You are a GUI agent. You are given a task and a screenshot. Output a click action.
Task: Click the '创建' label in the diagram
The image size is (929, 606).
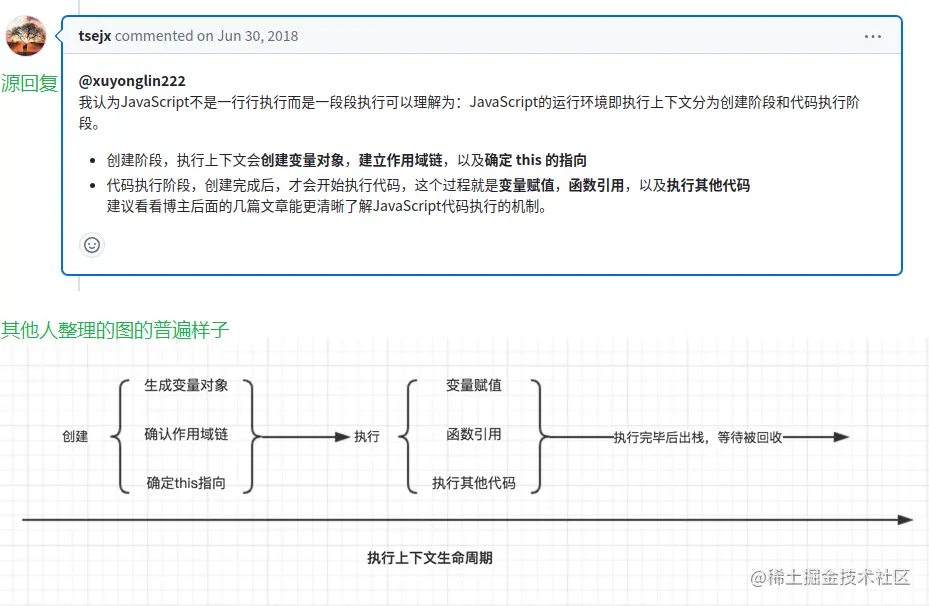click(75, 437)
